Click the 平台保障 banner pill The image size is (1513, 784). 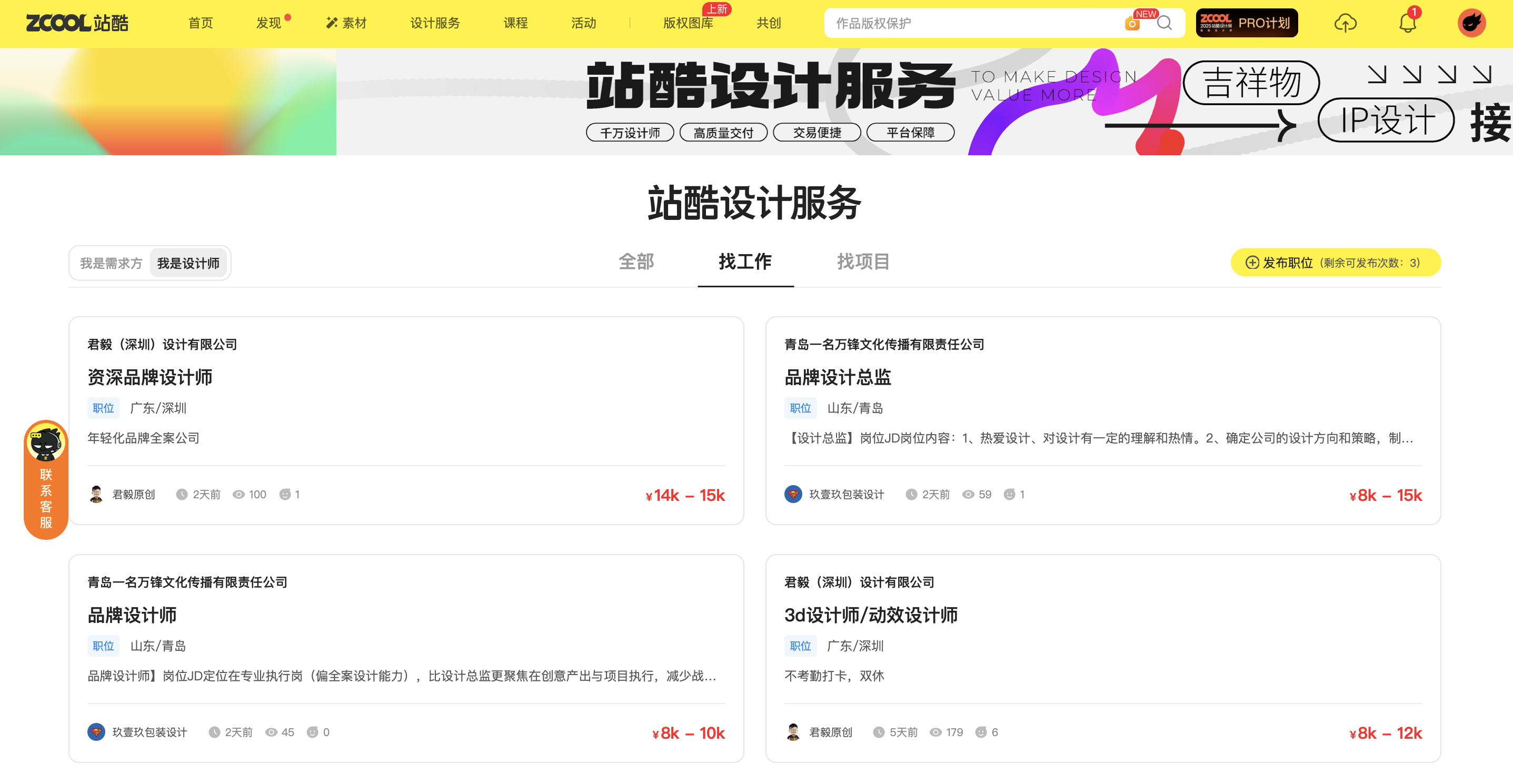click(910, 133)
